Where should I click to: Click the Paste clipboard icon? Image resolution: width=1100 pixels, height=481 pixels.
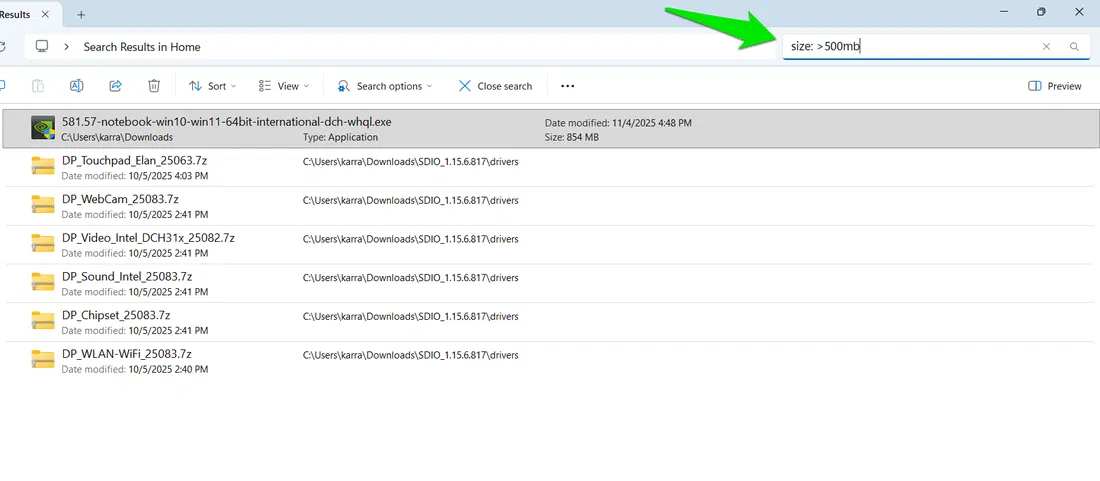coord(38,86)
